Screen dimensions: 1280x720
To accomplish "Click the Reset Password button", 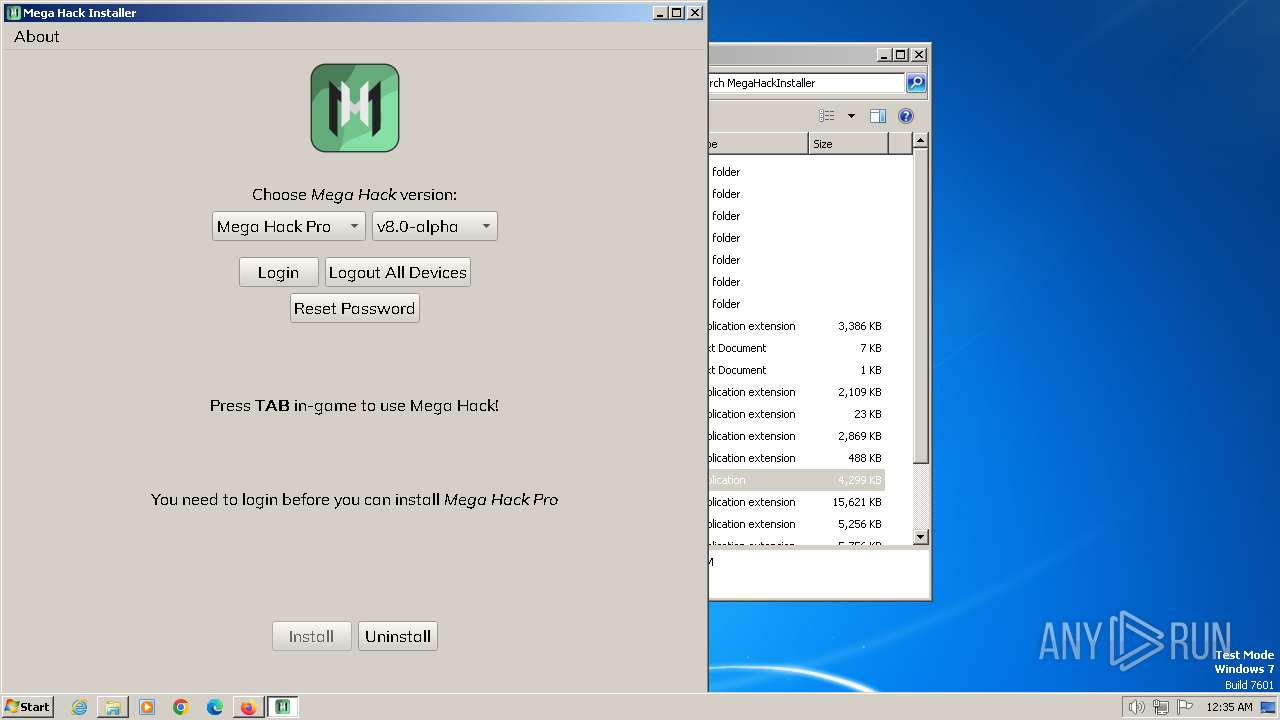I will click(x=355, y=308).
